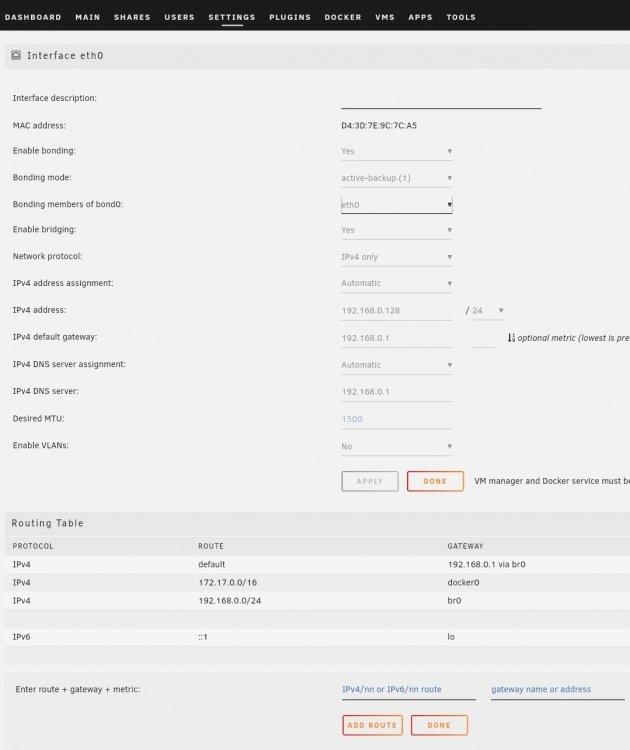
Task: Open Bonding members of bond0 dropdown
Action: tap(397, 205)
